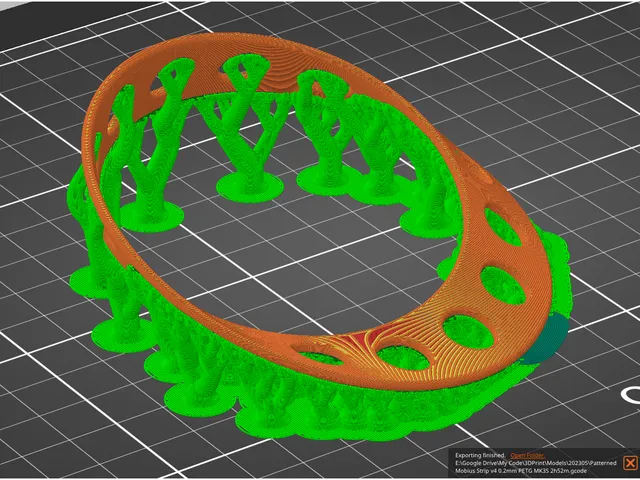This screenshot has height=480, width=640.
Task: Click the exported file path ending in 2h52m.gcode
Action: (x=536, y=467)
